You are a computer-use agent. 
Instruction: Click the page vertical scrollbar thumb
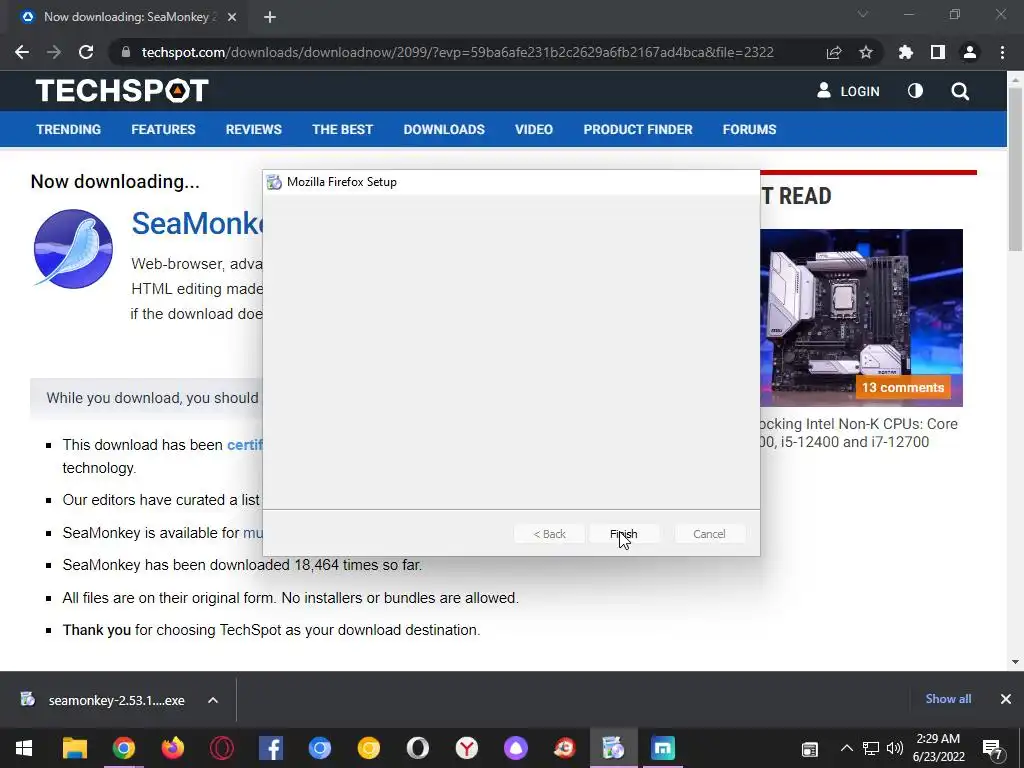pos(1015,168)
